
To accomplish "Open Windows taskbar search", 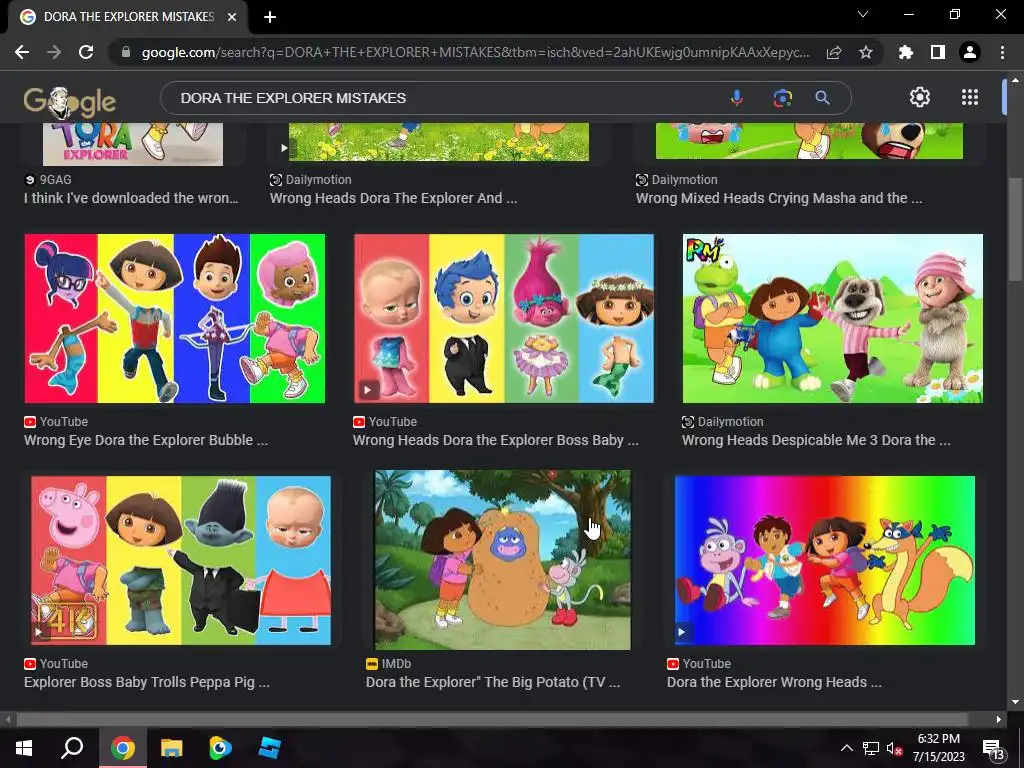I will (x=72, y=748).
